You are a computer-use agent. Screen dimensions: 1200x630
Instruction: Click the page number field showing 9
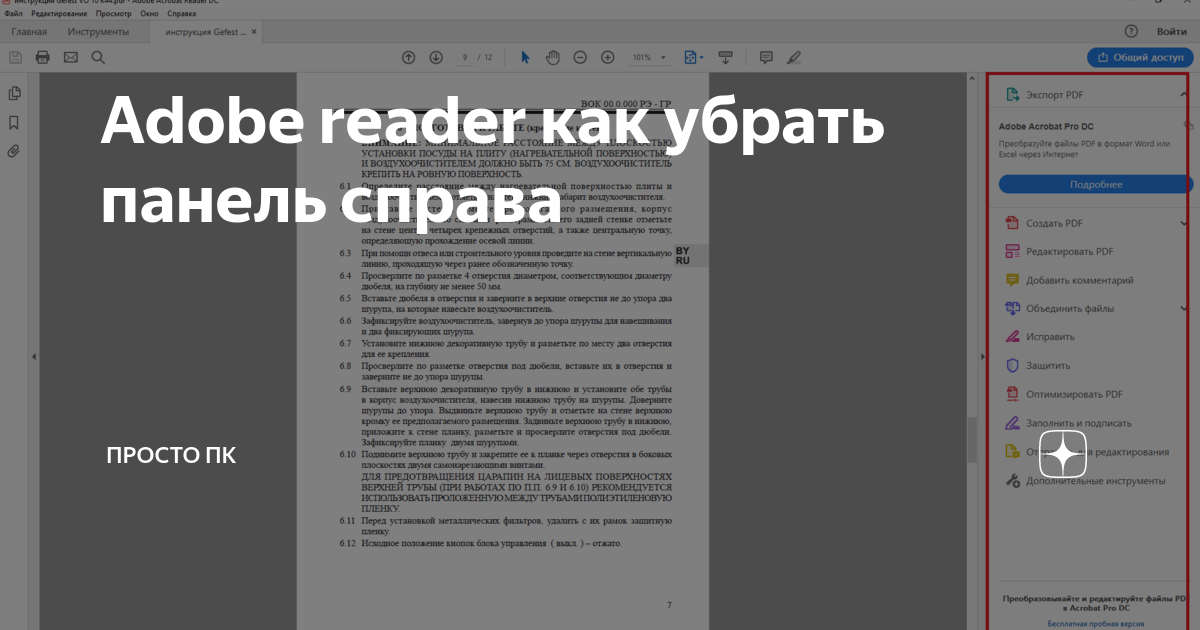coord(465,58)
